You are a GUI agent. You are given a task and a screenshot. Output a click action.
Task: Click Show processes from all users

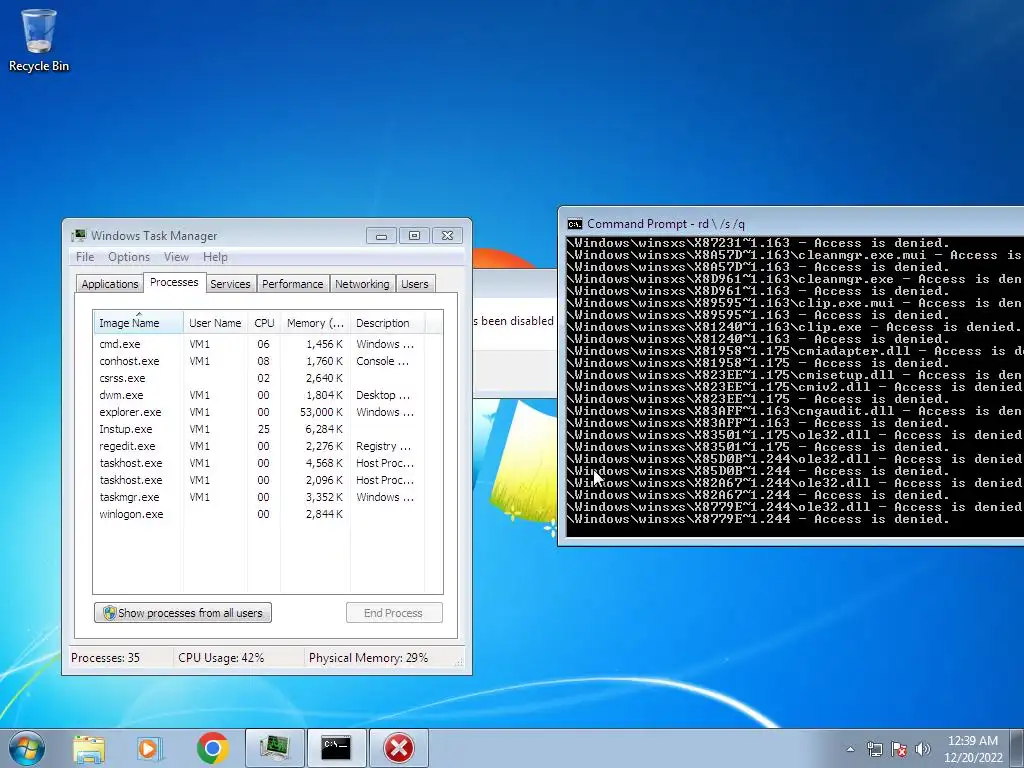(x=183, y=613)
